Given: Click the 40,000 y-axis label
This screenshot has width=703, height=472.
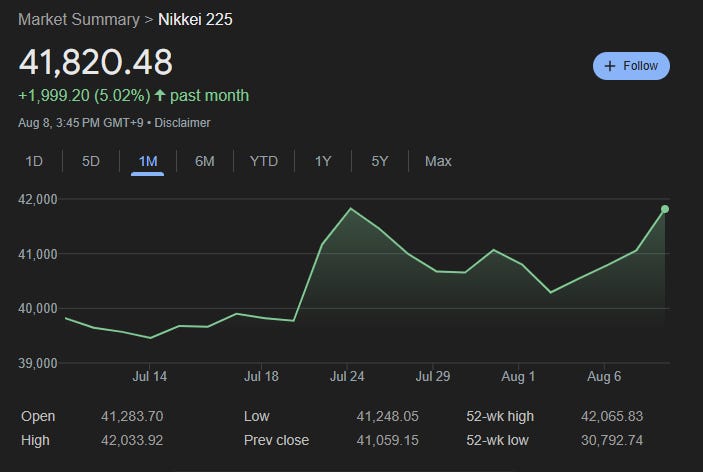Looking at the screenshot, I should pos(38,308).
